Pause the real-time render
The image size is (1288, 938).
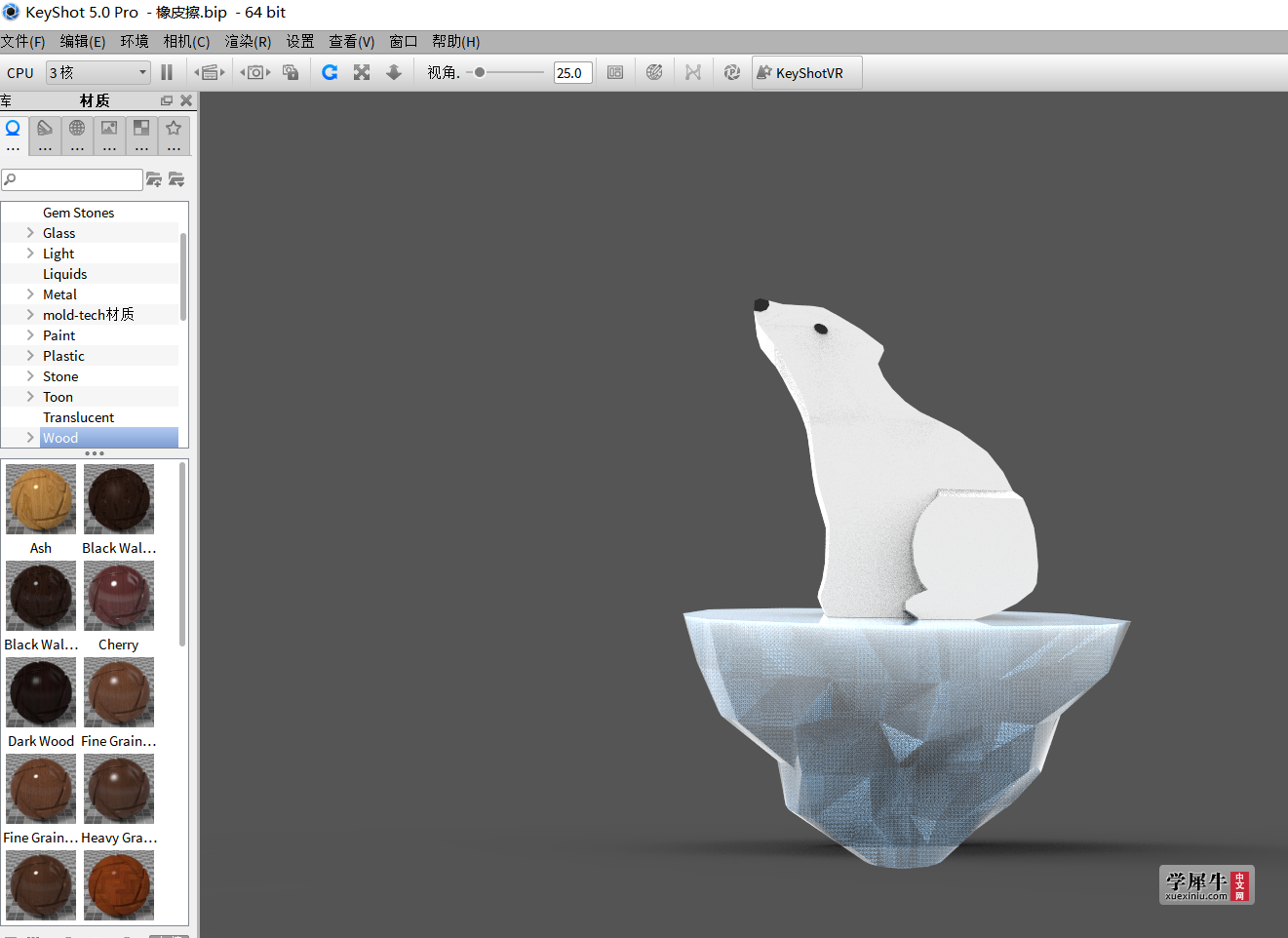point(167,72)
